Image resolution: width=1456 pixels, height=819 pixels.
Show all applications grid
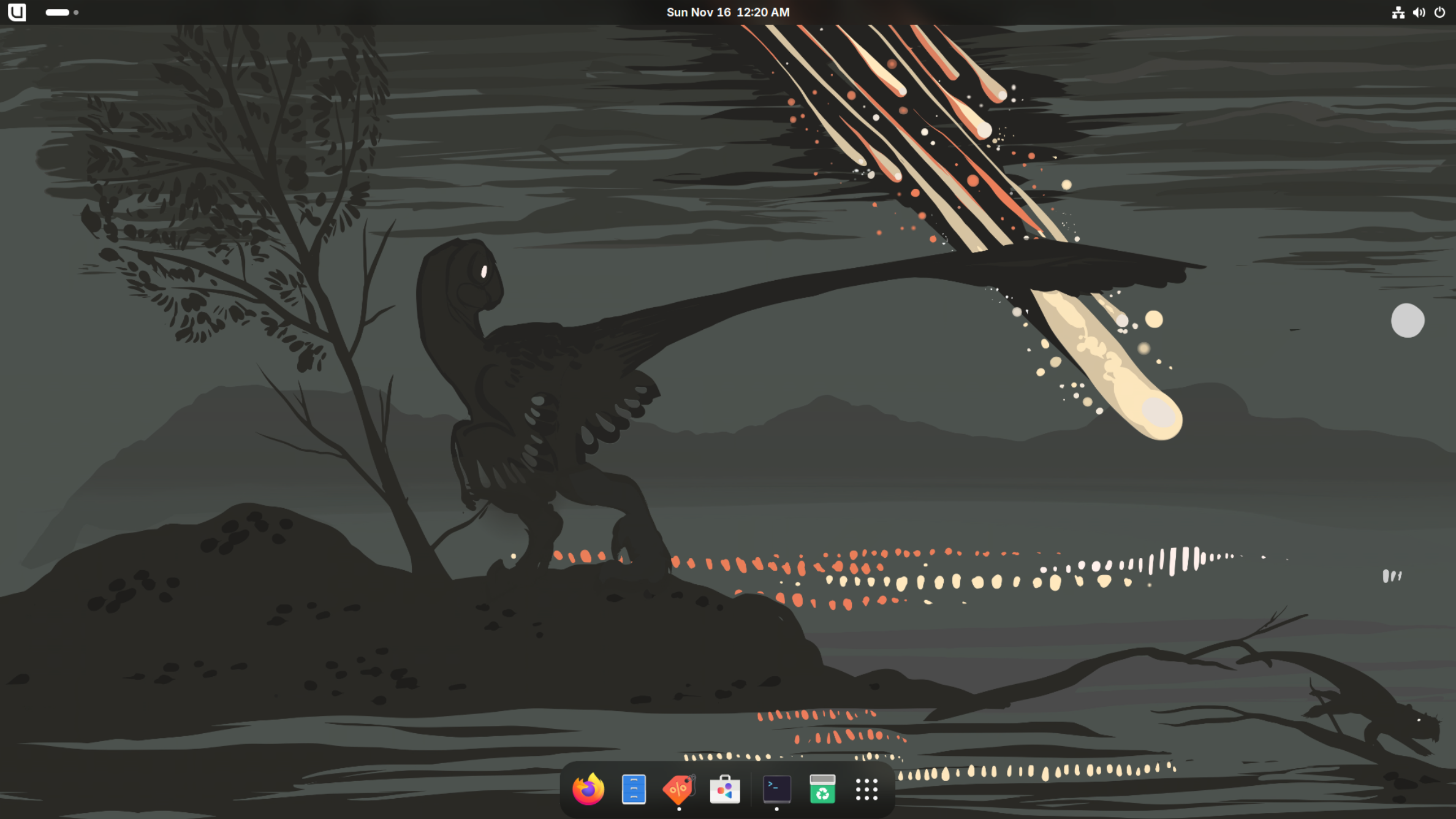tap(866, 790)
